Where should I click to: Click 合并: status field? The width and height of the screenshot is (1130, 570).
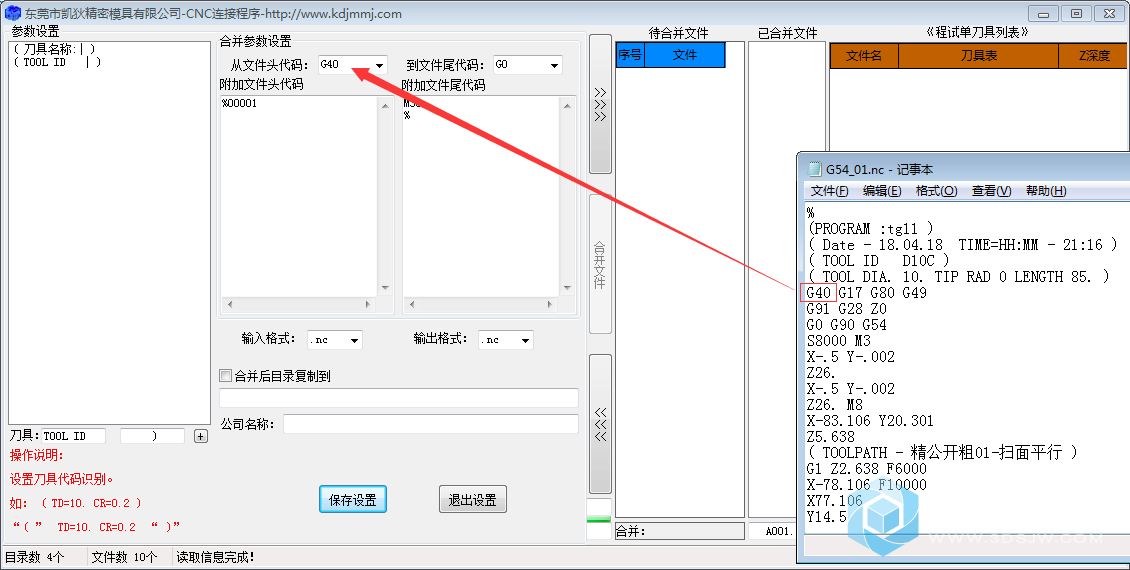[680, 531]
